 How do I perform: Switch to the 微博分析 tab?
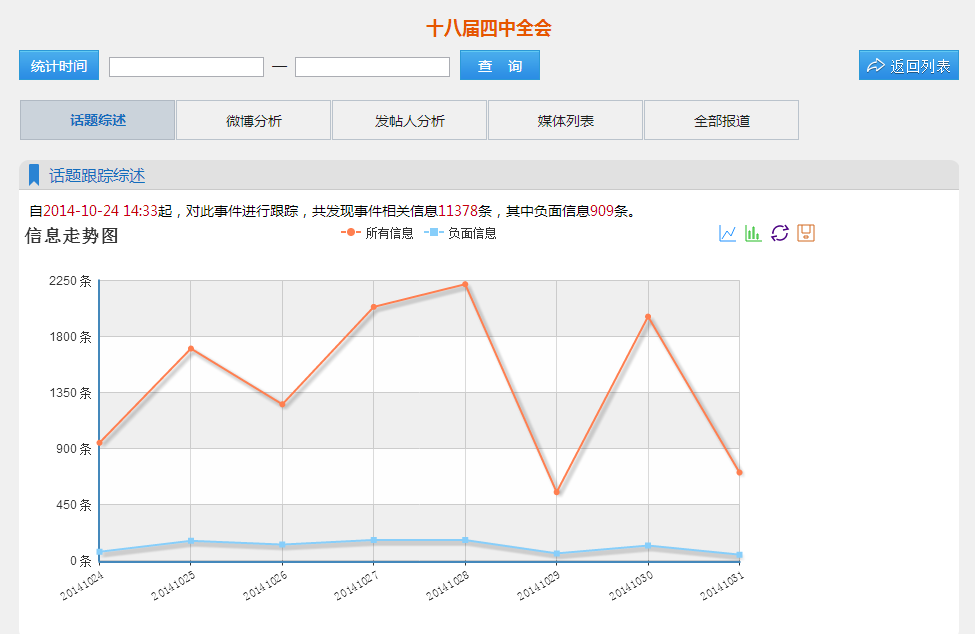pos(253,120)
